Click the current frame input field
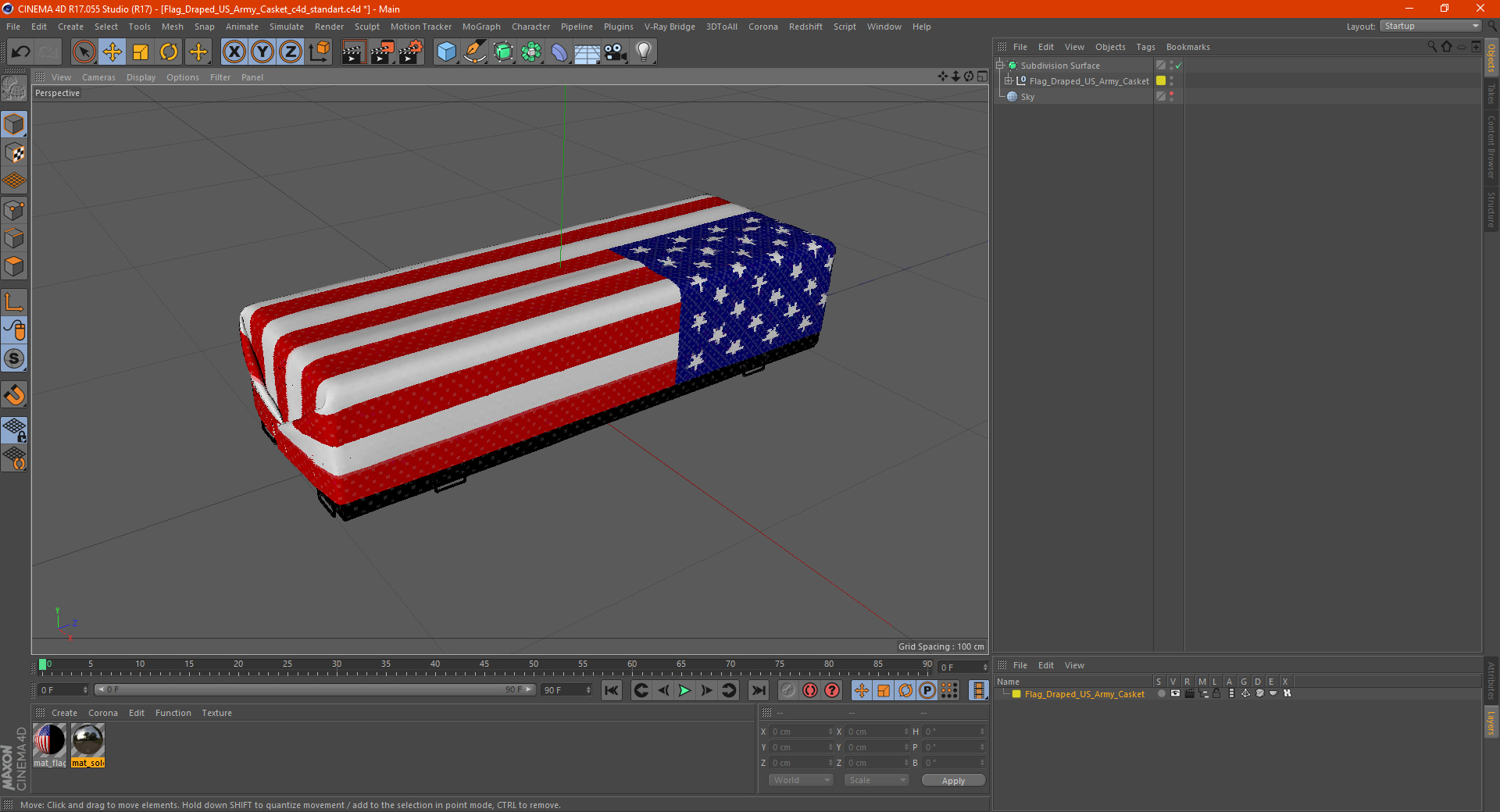Screen dimensions: 1500x812 click(x=63, y=690)
